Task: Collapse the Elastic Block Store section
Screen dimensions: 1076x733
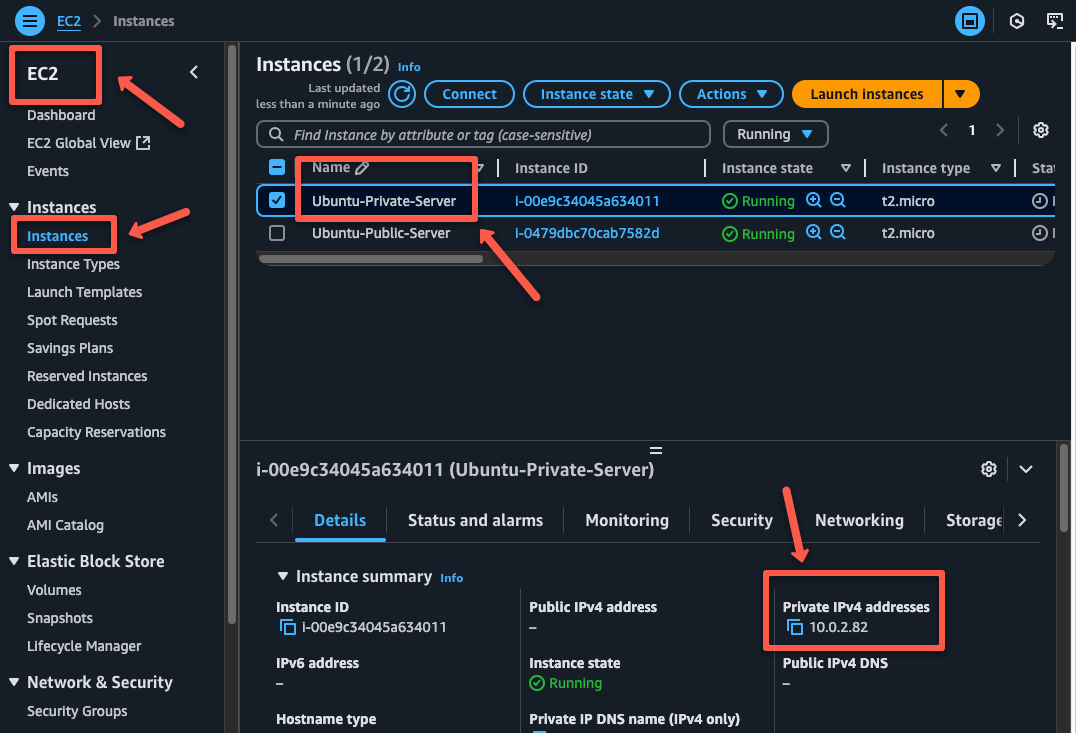Action: point(14,561)
